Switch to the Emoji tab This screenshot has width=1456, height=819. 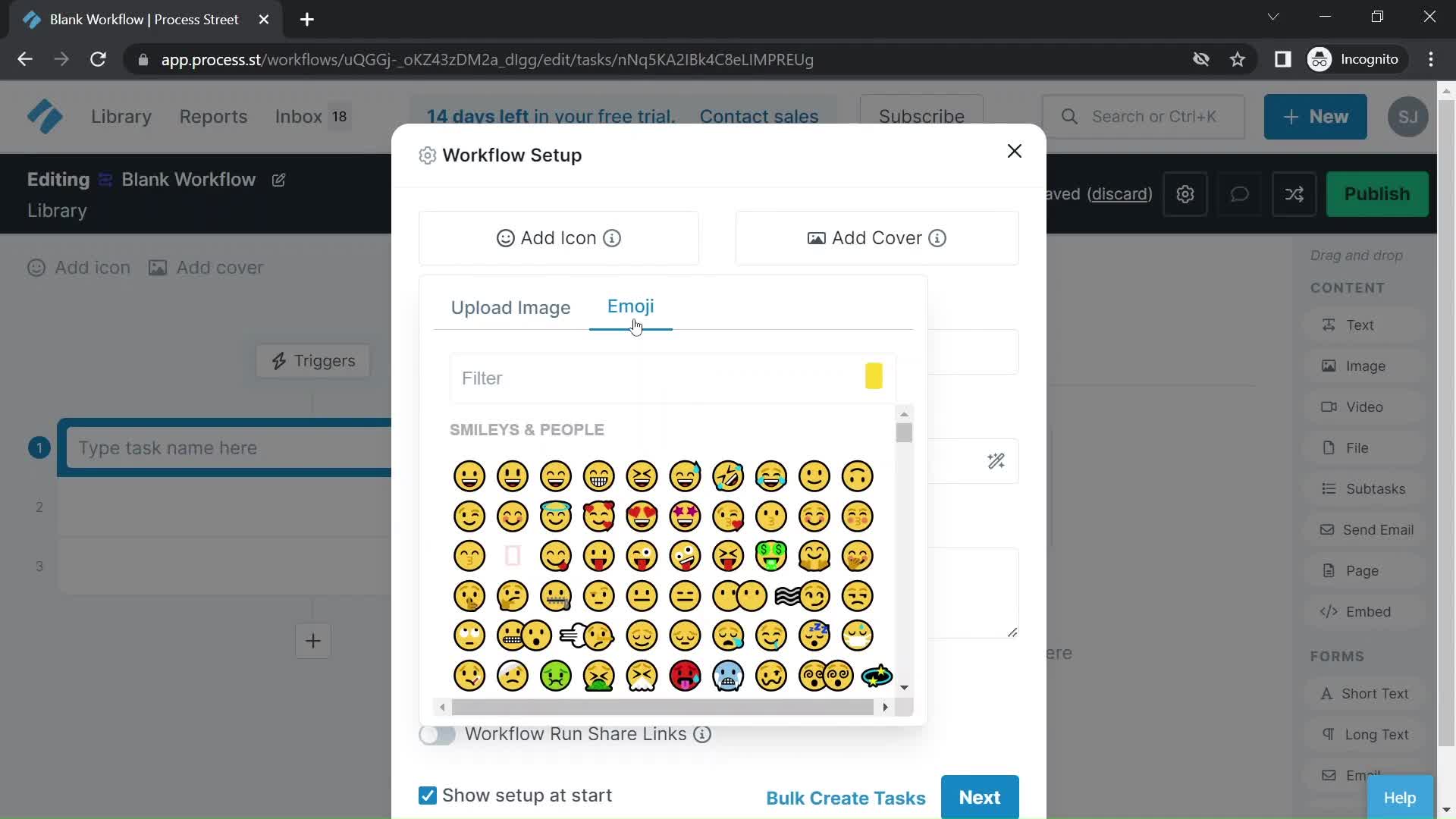(x=630, y=306)
